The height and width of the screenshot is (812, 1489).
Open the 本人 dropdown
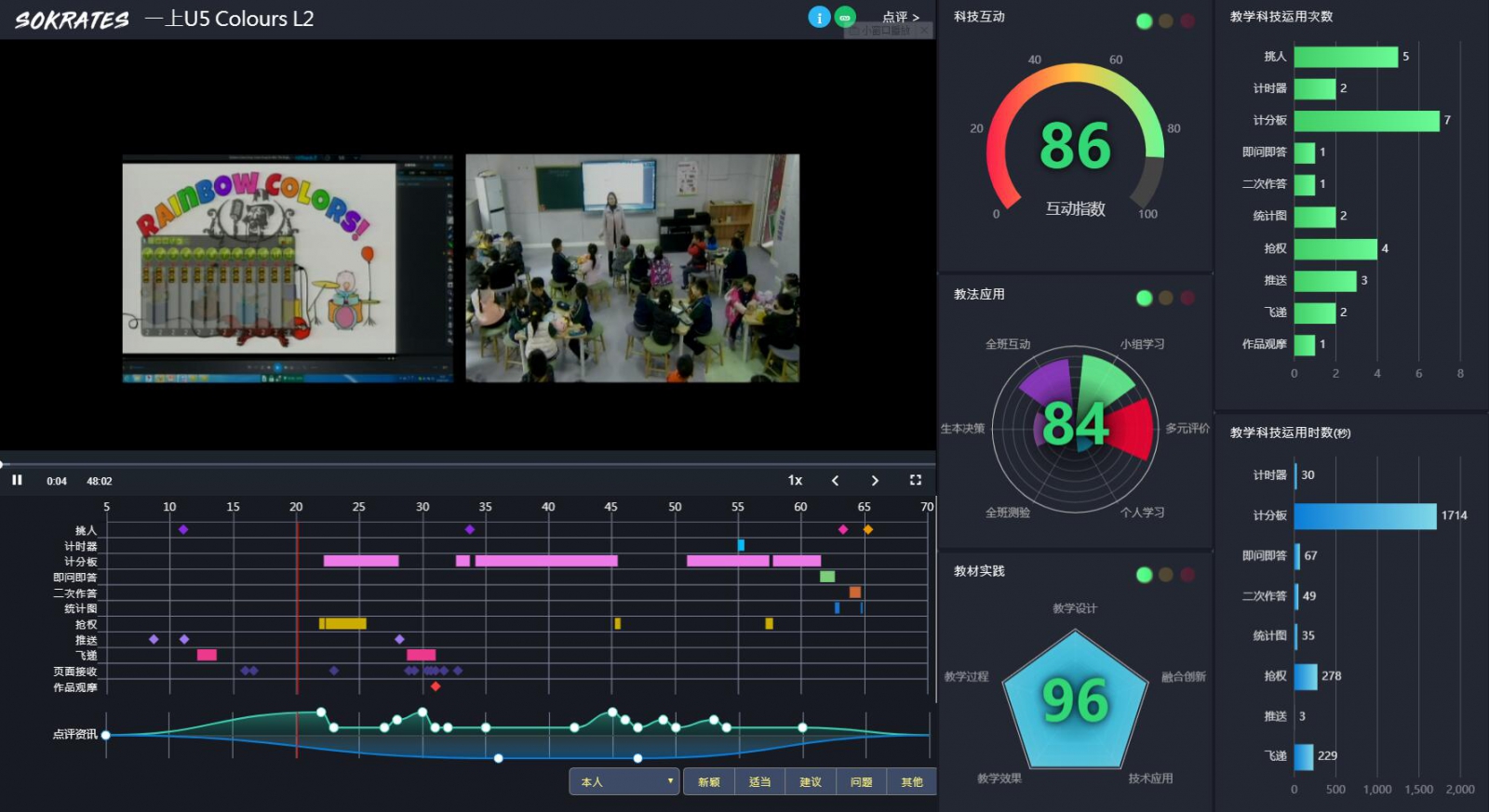(x=624, y=781)
